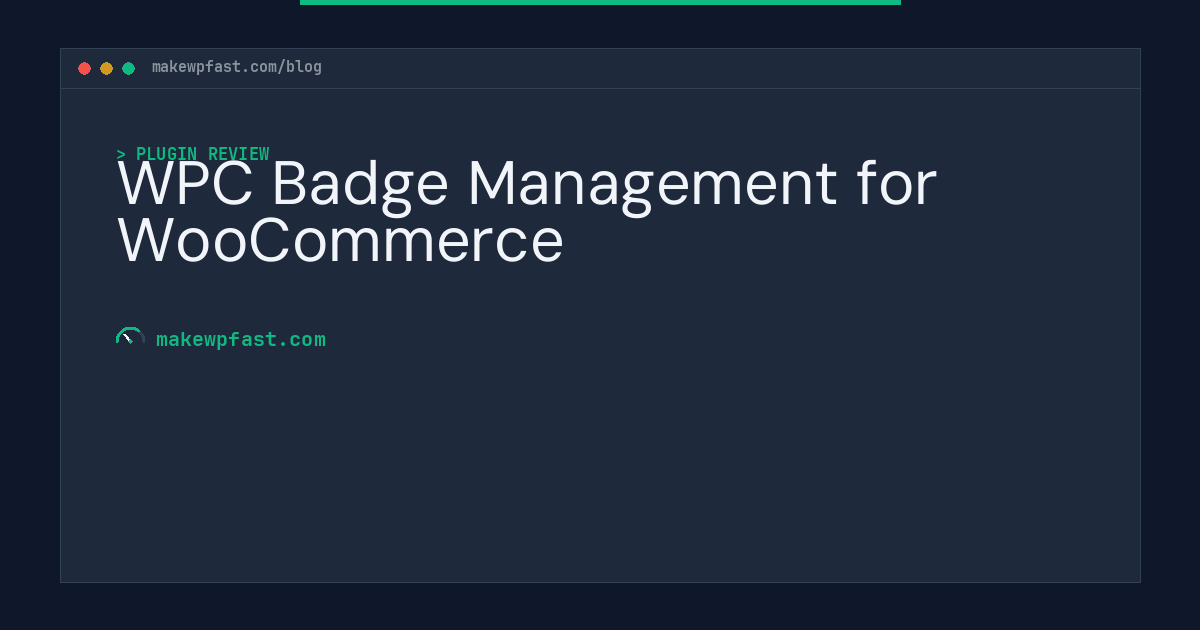This screenshot has width=1200, height=630.
Task: Click the browser window chrome icon row
Action: point(106,68)
